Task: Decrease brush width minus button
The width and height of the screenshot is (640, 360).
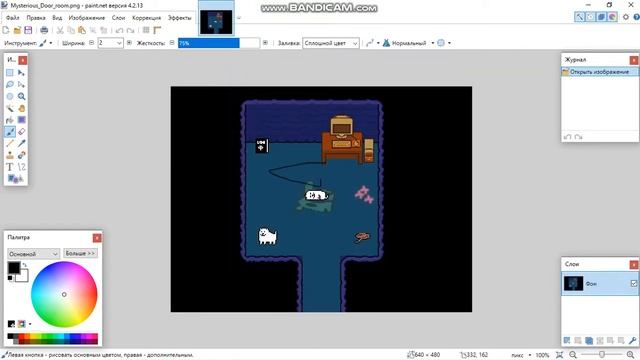Action: coord(91,42)
